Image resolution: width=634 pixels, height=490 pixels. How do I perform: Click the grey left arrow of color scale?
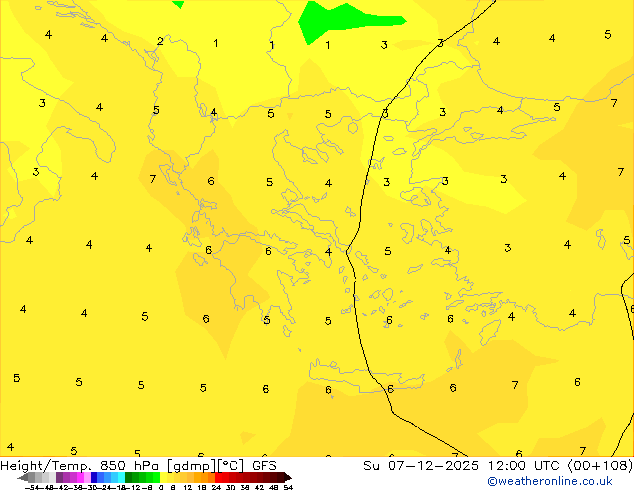point(23,477)
